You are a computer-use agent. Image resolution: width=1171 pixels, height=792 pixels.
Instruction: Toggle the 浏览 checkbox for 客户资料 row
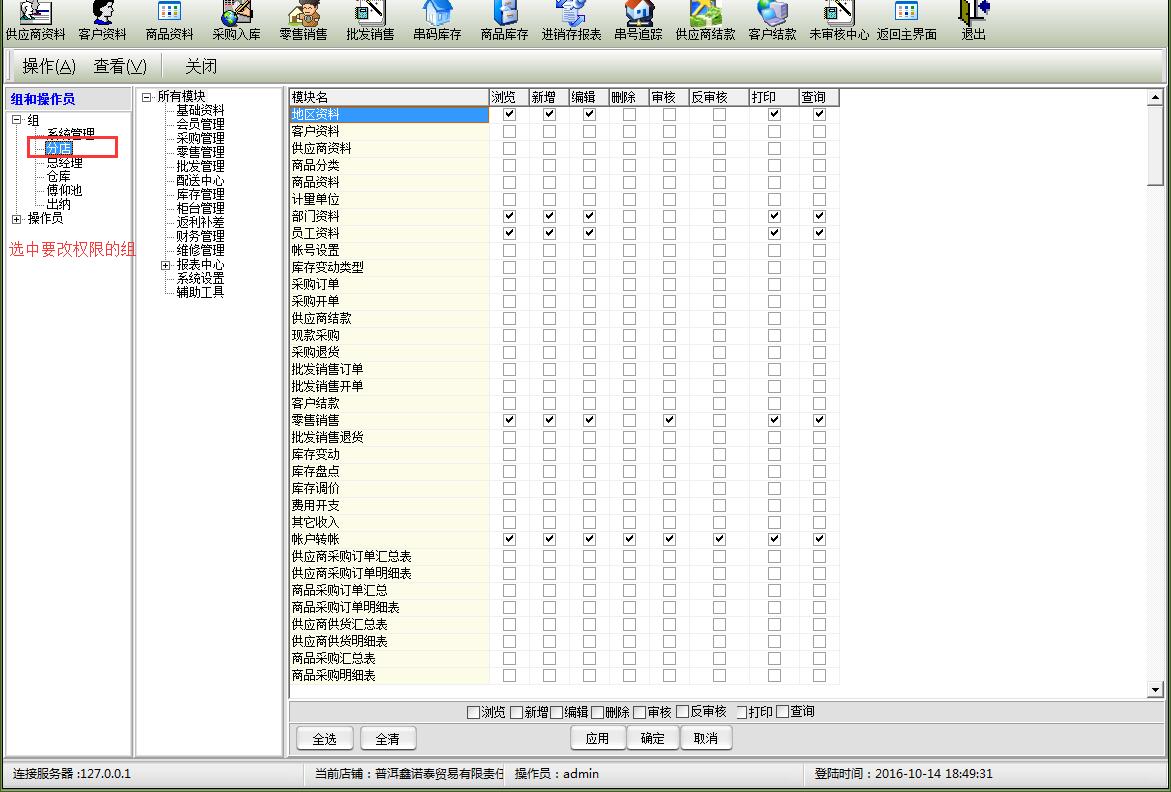click(510, 132)
